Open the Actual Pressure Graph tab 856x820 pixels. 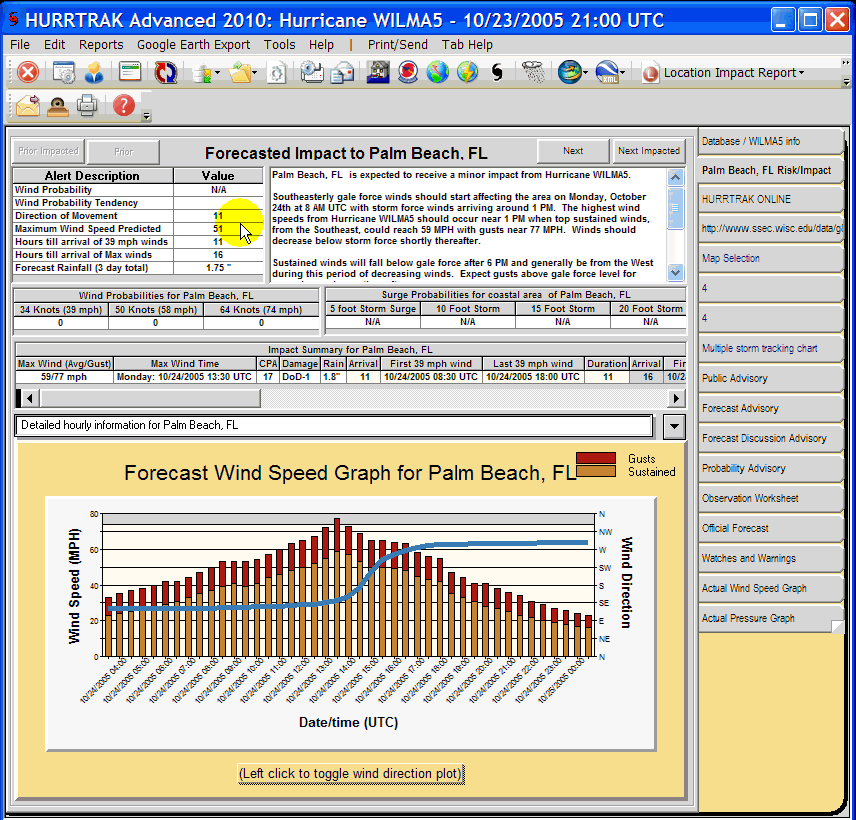coord(770,619)
